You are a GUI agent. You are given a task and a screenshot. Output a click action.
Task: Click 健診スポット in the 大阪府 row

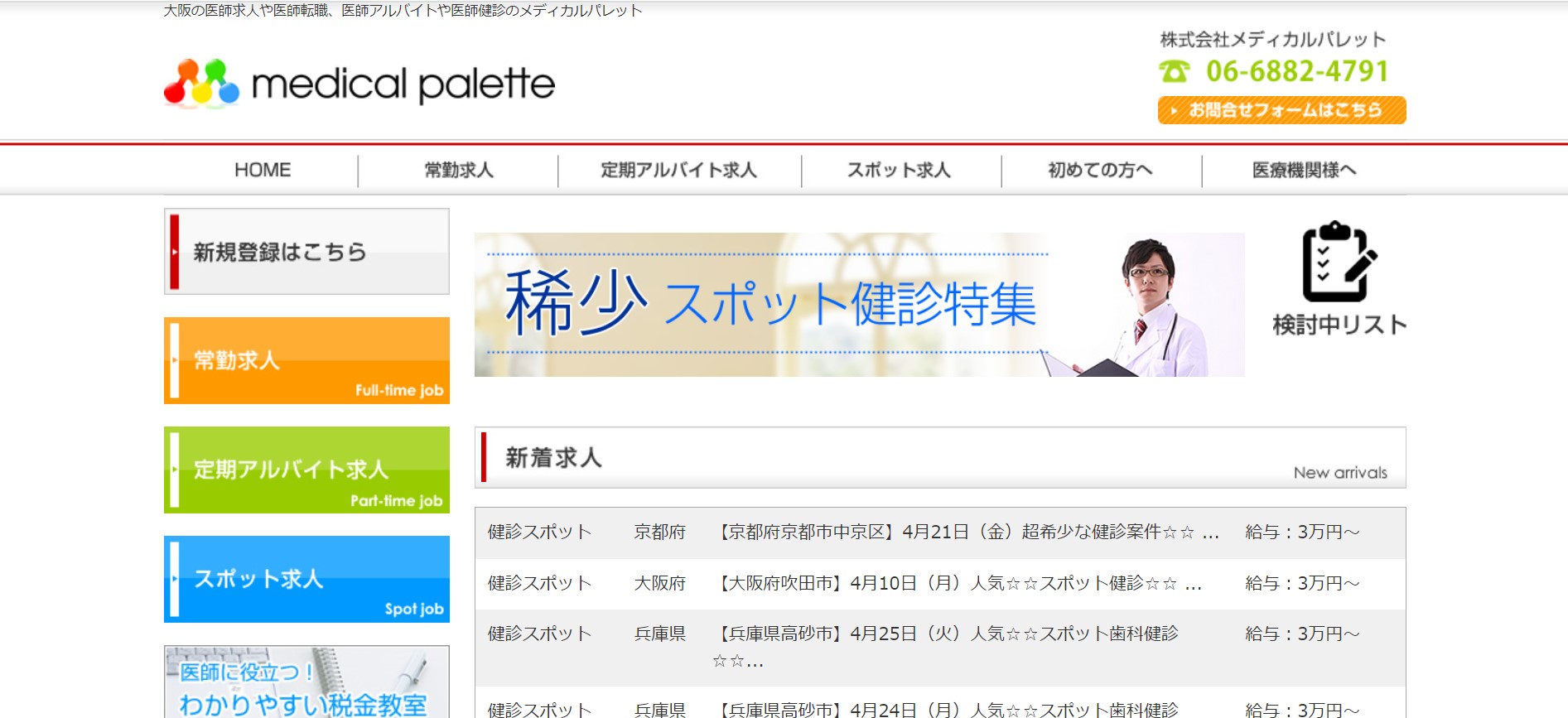(x=540, y=584)
